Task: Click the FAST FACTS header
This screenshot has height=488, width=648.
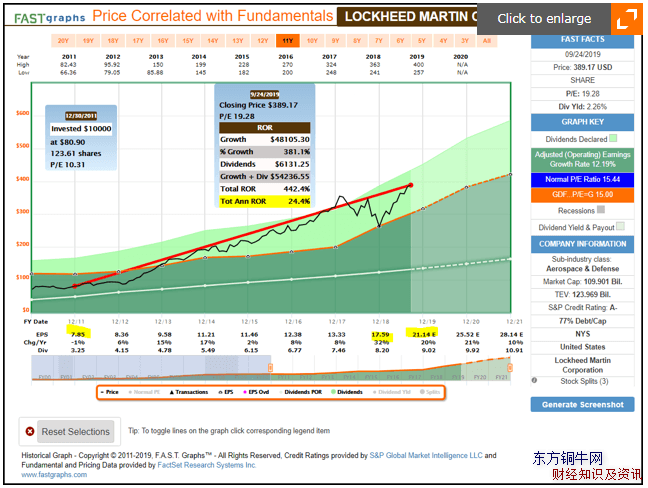Action: coord(582,40)
